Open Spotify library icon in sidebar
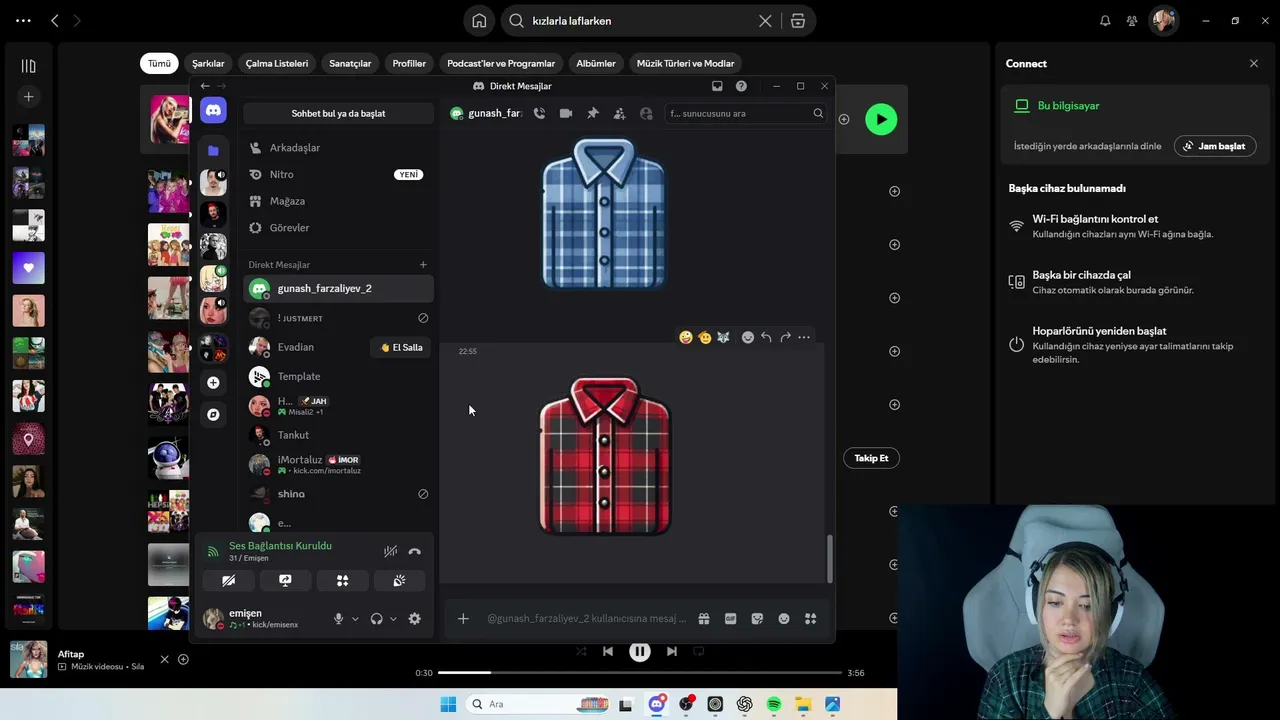This screenshot has height=720, width=1280. tap(29, 66)
